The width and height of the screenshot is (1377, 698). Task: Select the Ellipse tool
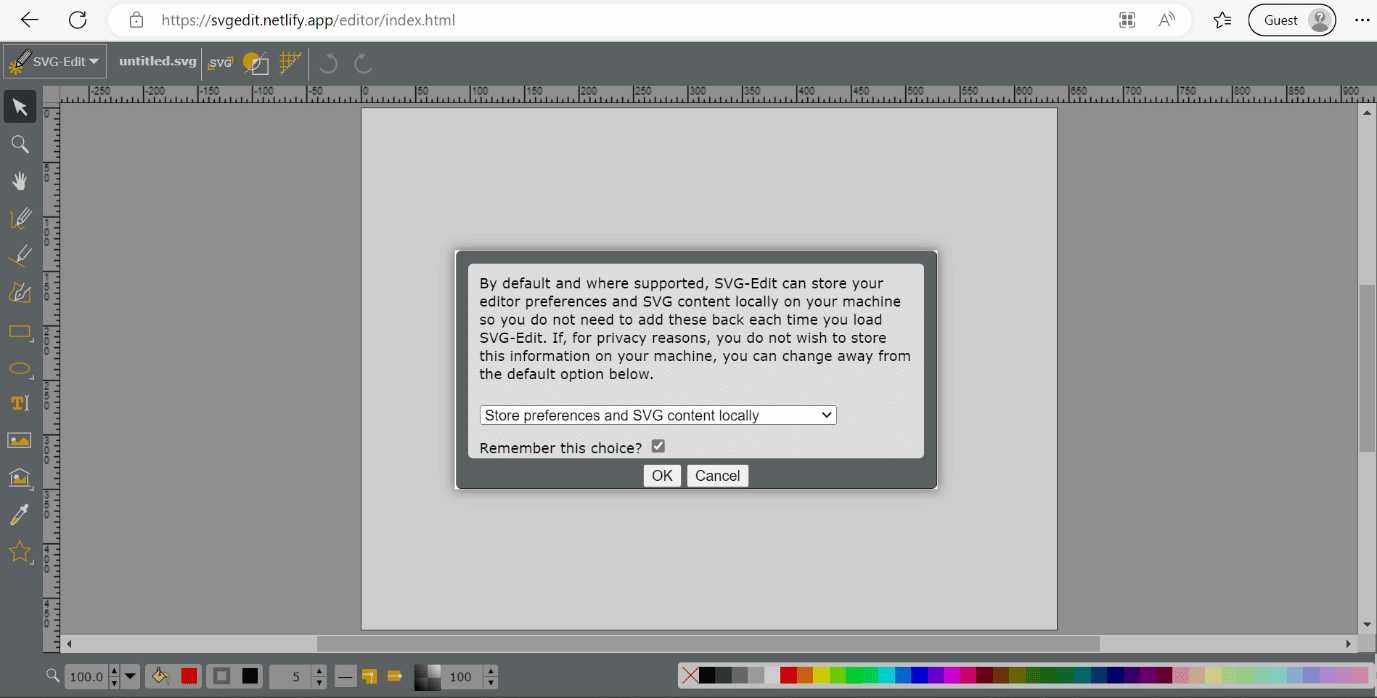point(19,367)
